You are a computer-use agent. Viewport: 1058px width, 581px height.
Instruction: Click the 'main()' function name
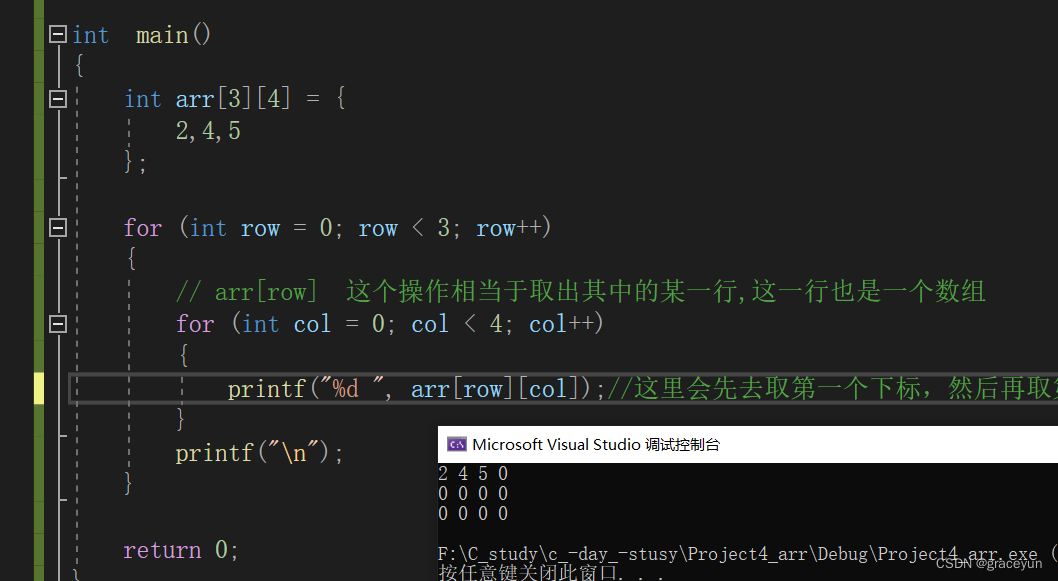click(173, 34)
